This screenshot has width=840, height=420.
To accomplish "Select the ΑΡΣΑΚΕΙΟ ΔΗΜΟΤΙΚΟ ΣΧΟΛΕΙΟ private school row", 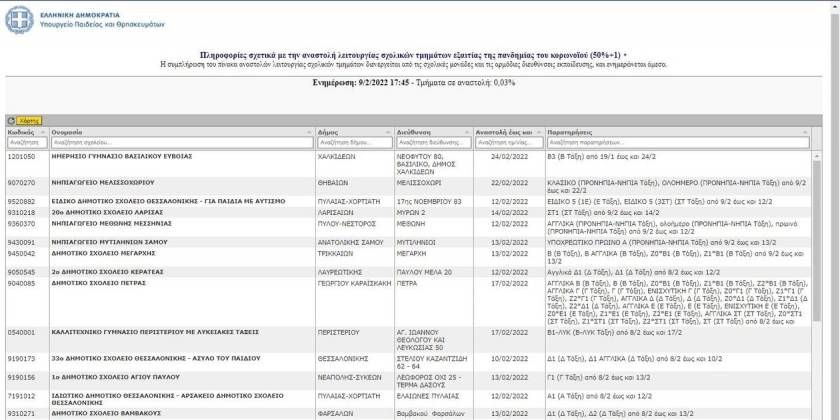I will tap(408, 399).
